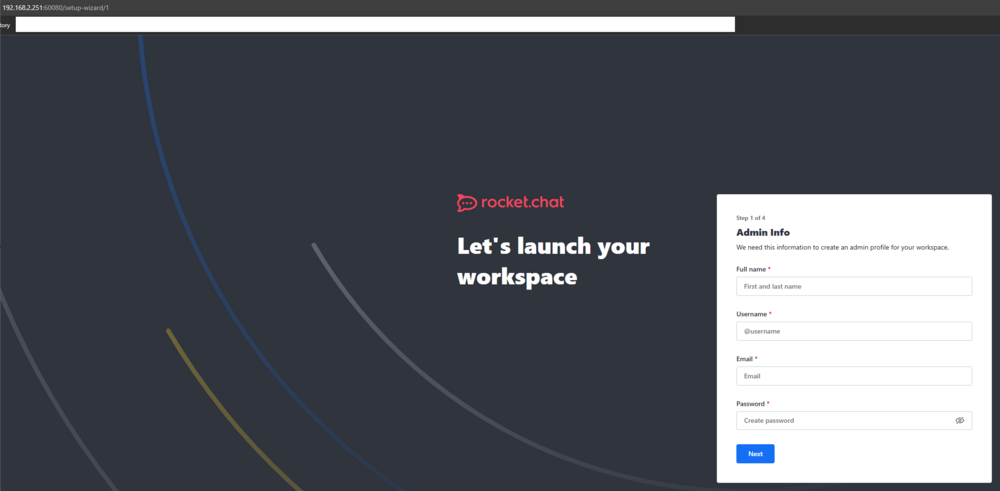The height and width of the screenshot is (491, 1000).
Task: Click the 'Password' label
Action: click(x=751, y=404)
